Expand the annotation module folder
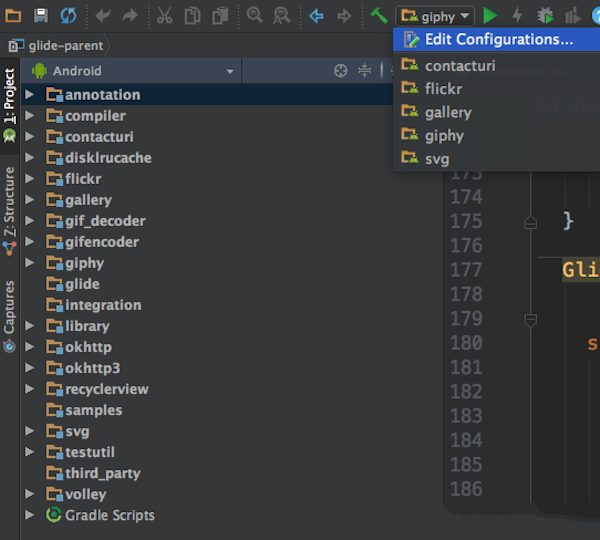Image resolution: width=600 pixels, height=540 pixels. coord(29,95)
